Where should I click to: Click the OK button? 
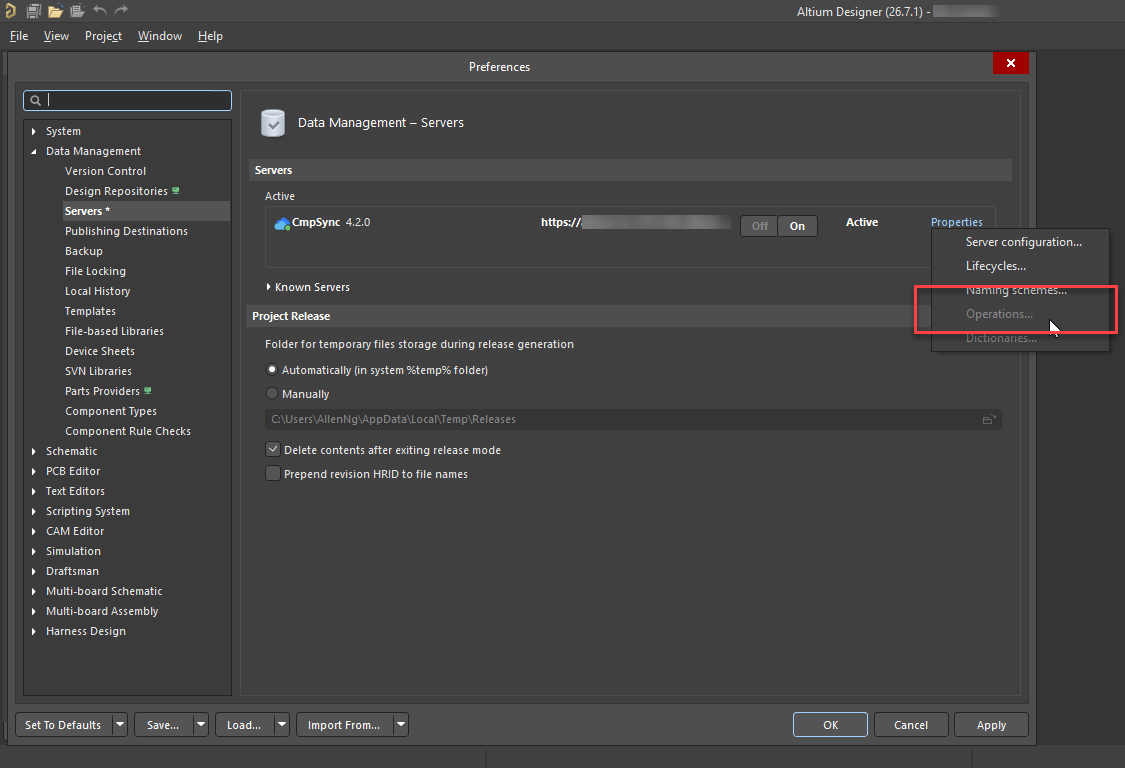(830, 725)
